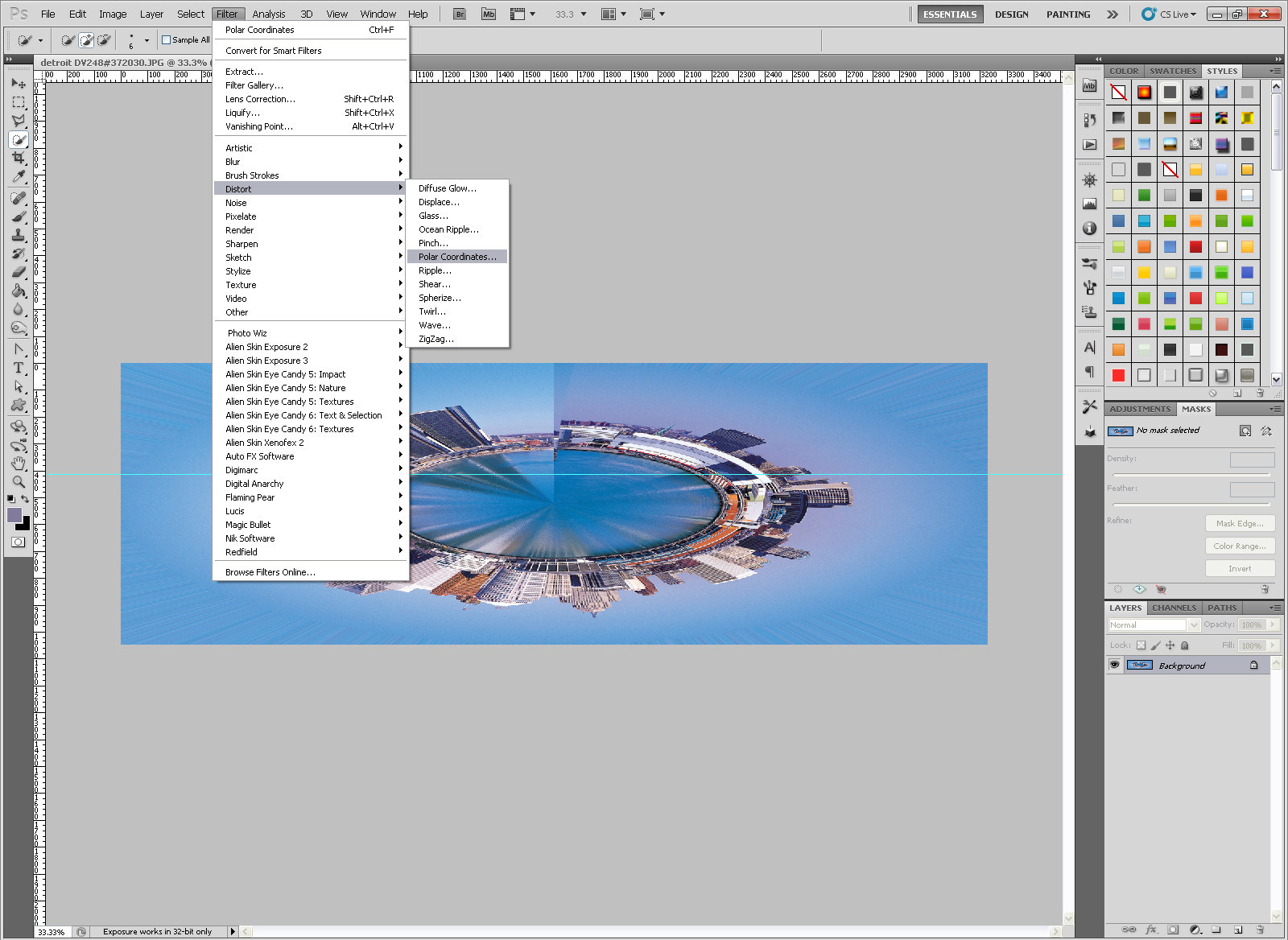Viewport: 1288px width, 940px height.
Task: Toggle the Sample All Layers checkbox
Action: tap(165, 39)
